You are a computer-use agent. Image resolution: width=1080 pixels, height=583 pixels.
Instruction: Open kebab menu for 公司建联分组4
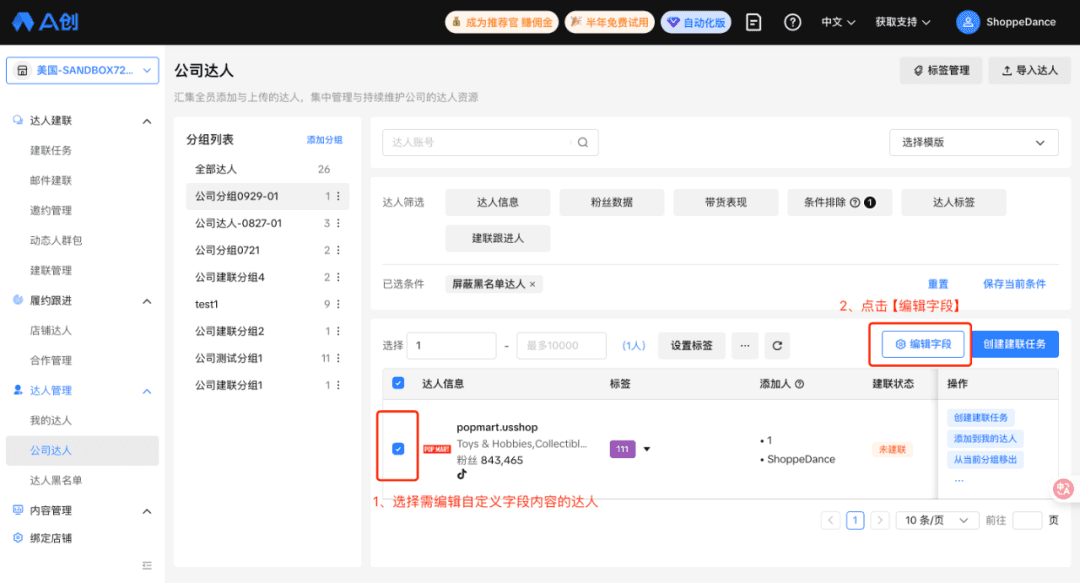(x=338, y=277)
